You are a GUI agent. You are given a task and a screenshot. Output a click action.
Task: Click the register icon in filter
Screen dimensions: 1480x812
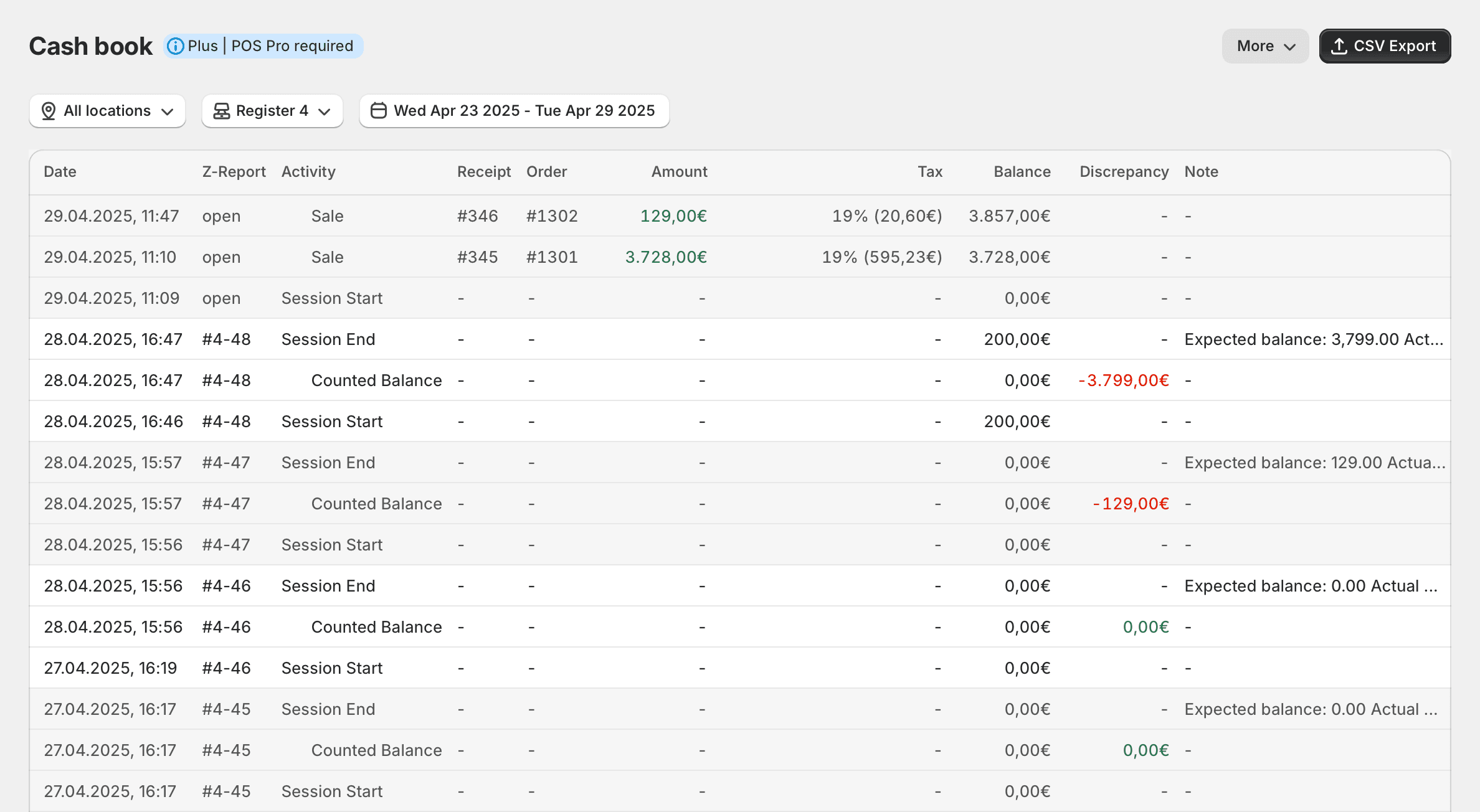221,111
